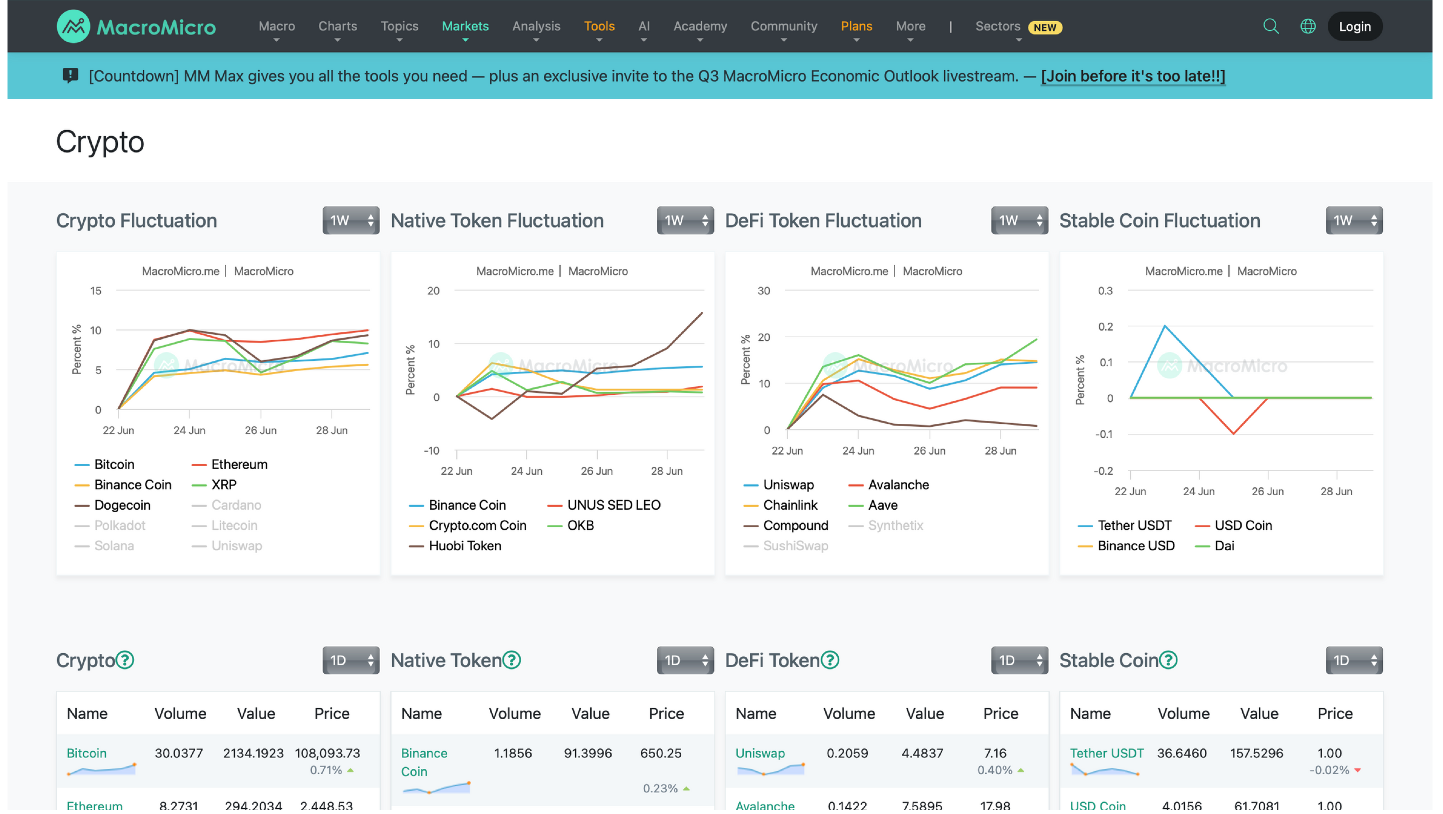
Task: Open the DeFi Token table 1D dropdown
Action: (x=1019, y=660)
